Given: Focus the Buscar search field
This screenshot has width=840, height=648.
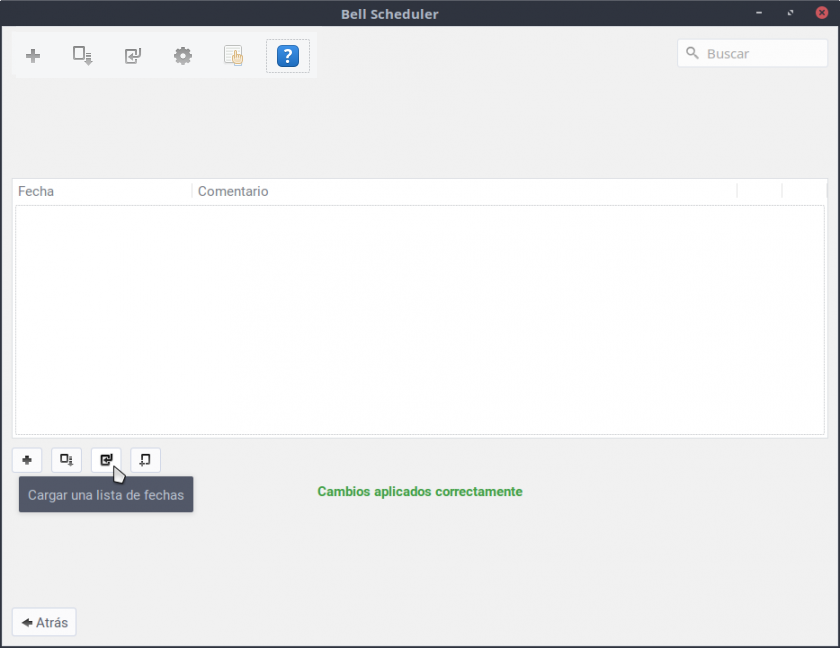Looking at the screenshot, I should click(760, 54).
